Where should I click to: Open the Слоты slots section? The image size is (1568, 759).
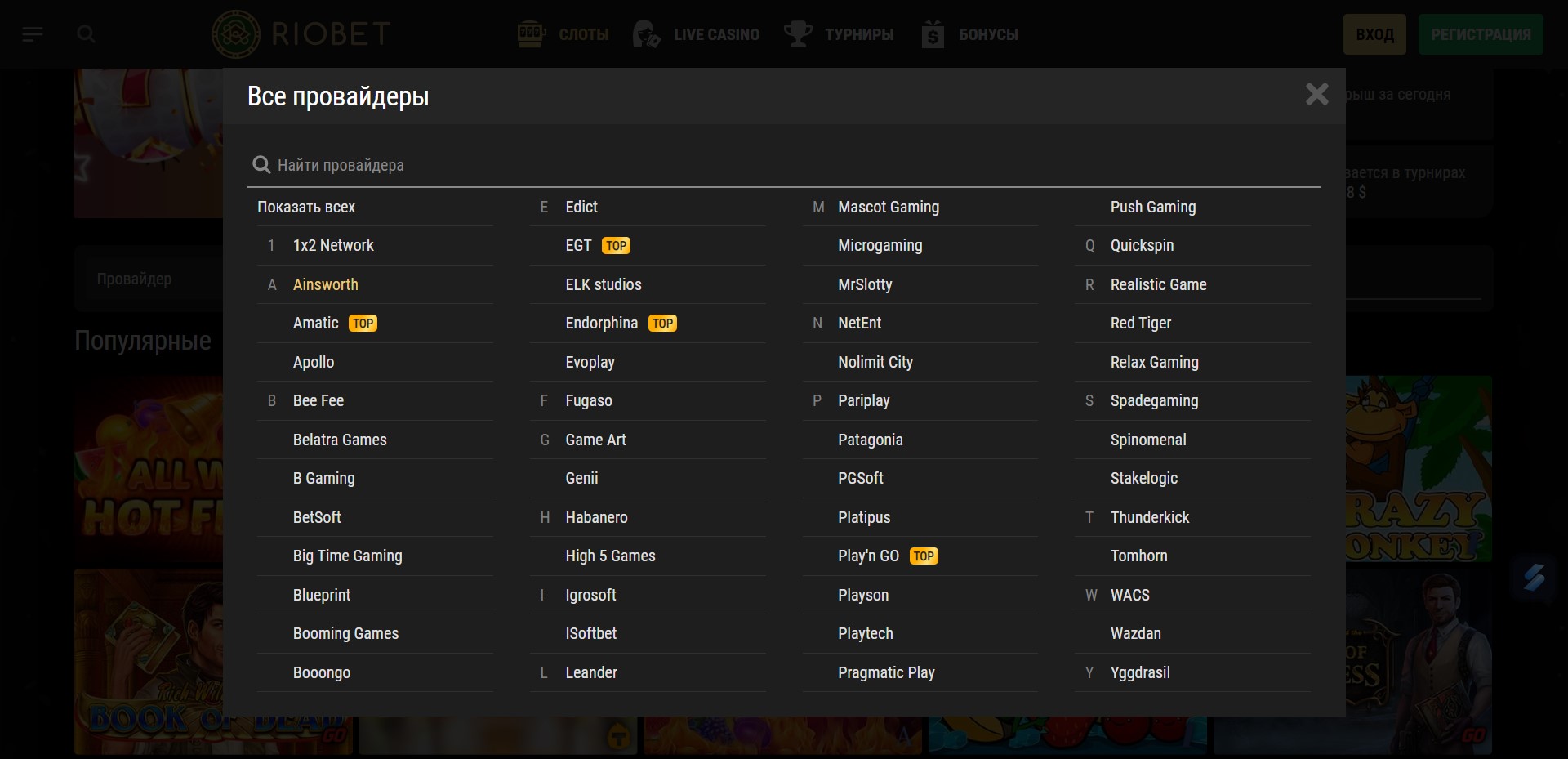click(x=563, y=34)
